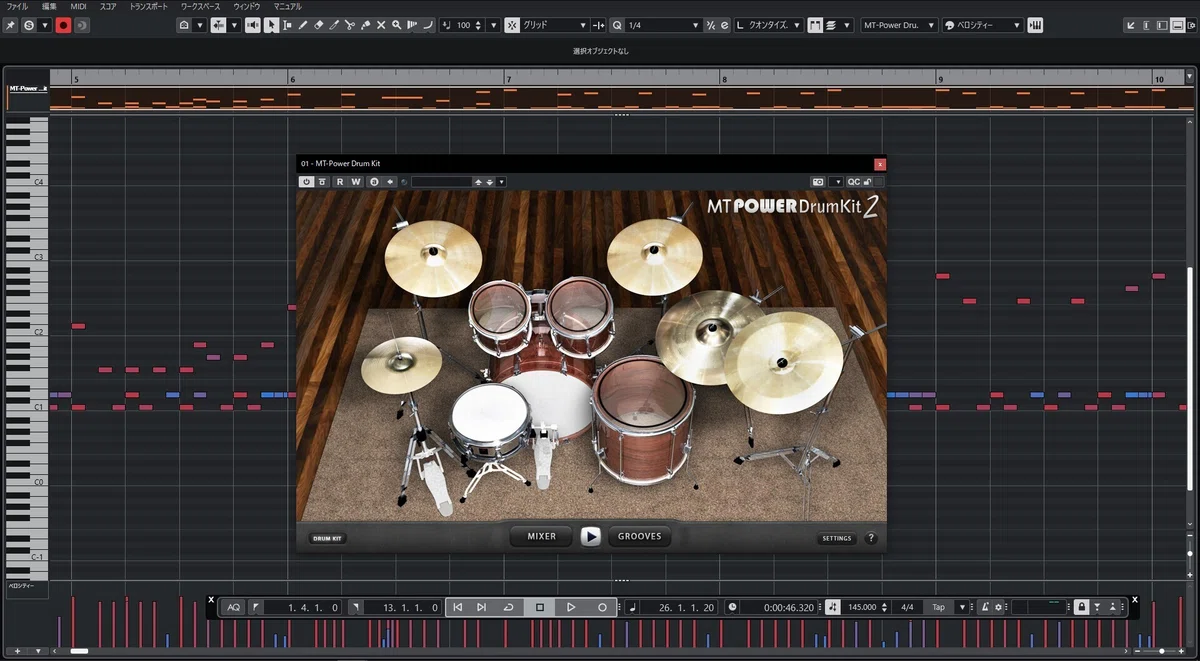Select the Object Selection arrow tool
The image size is (1200, 661).
coord(271,25)
